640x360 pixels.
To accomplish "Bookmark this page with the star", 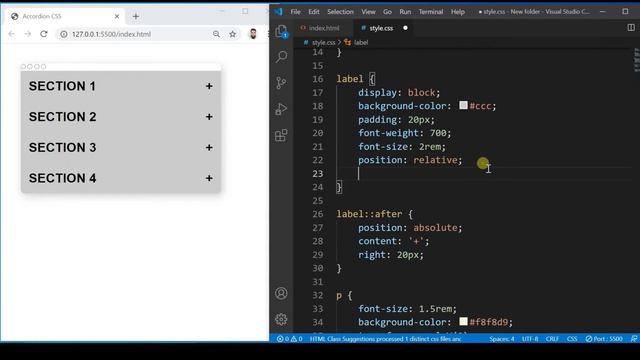I will pyautogui.click(x=233, y=34).
